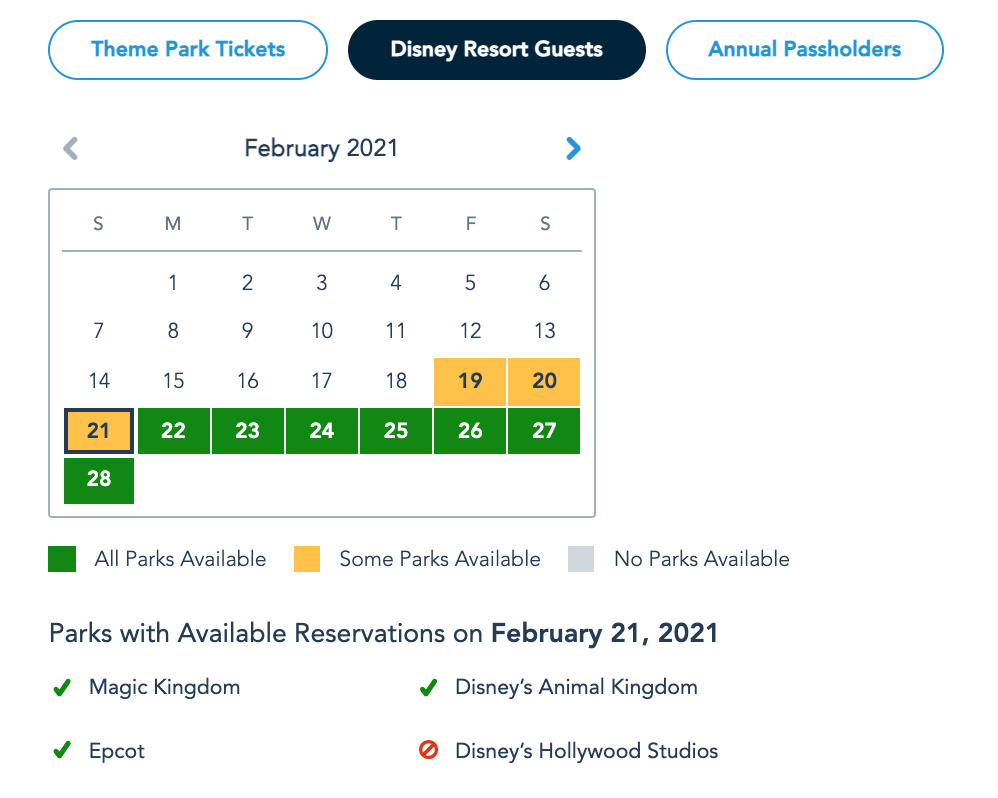Select February 24 date
The width and height of the screenshot is (998, 798).
tap(322, 431)
